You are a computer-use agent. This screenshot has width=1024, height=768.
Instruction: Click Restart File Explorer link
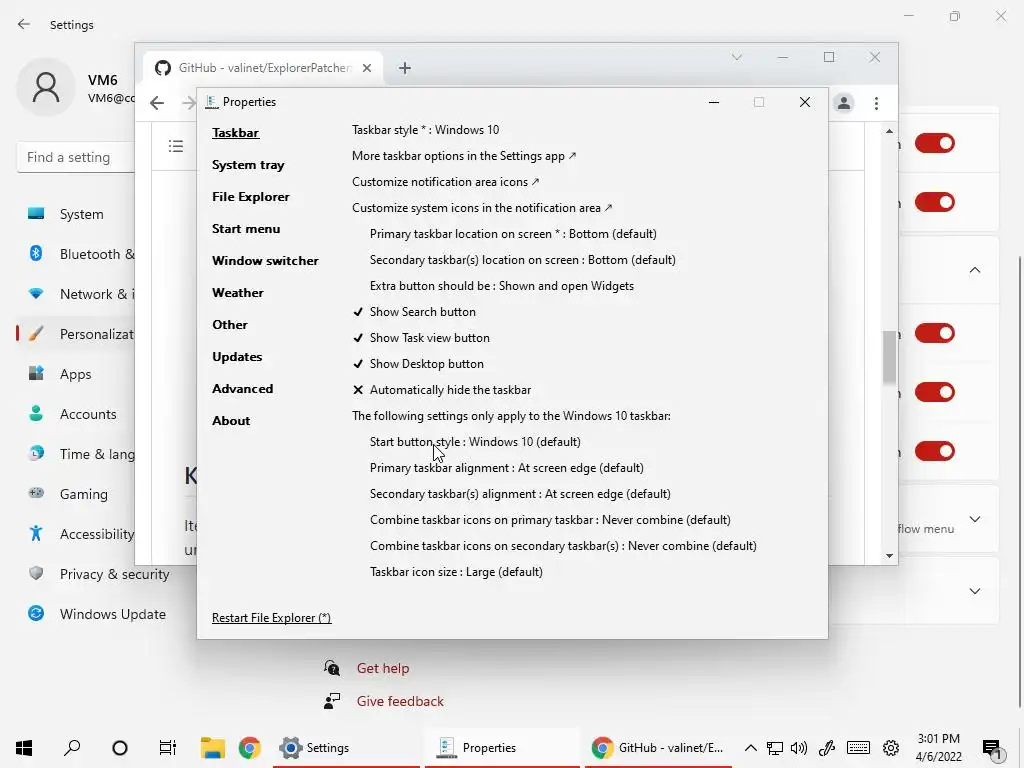pos(272,618)
